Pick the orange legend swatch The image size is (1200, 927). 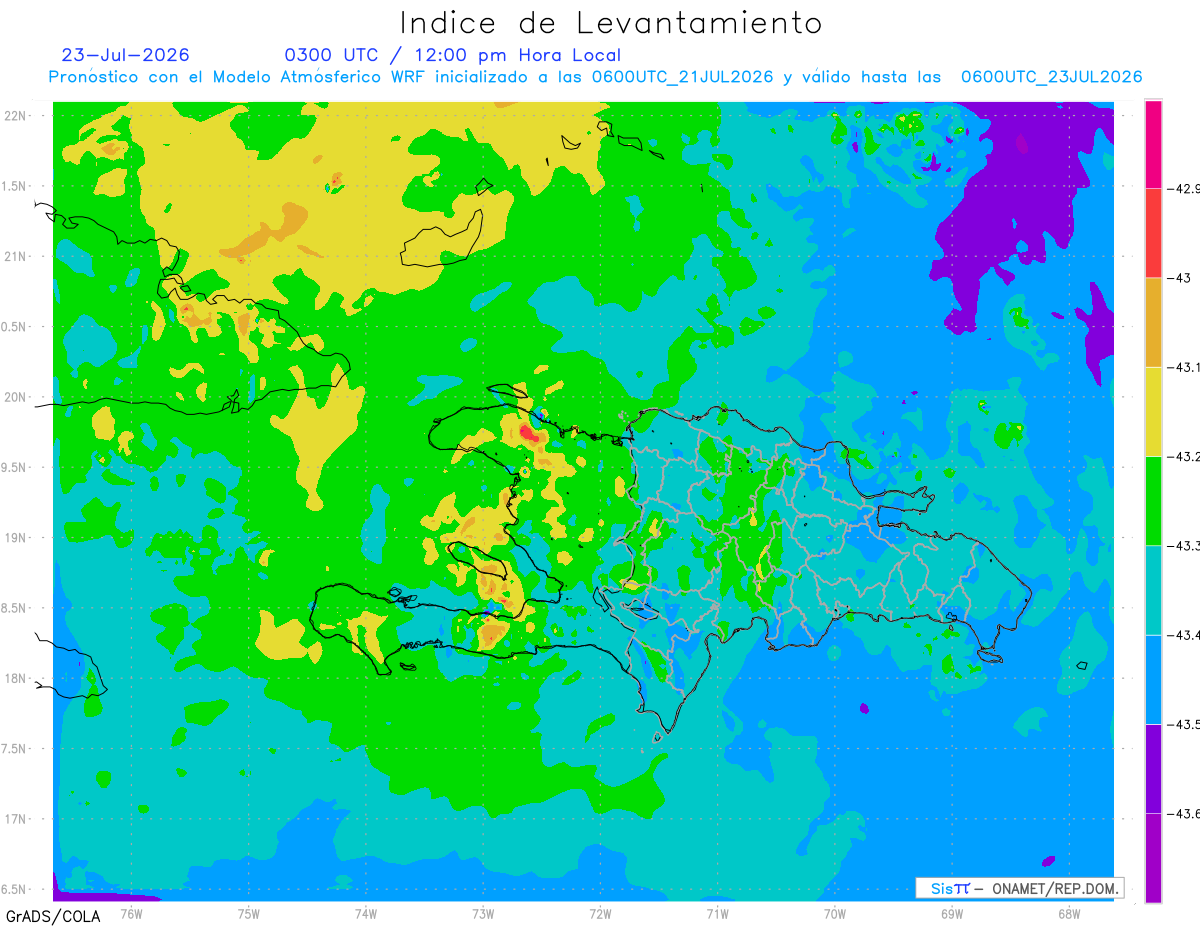click(1153, 322)
